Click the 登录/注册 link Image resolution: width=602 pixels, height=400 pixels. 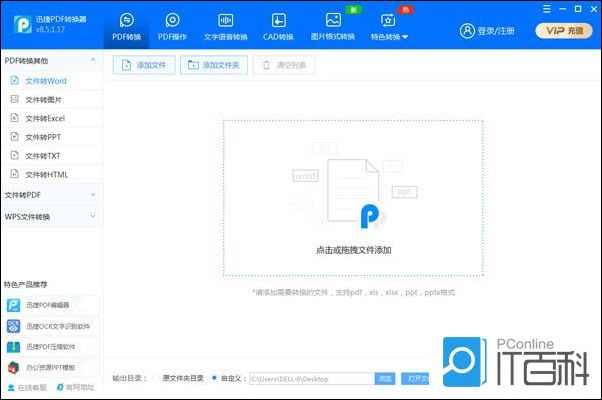pyautogui.click(x=496, y=31)
